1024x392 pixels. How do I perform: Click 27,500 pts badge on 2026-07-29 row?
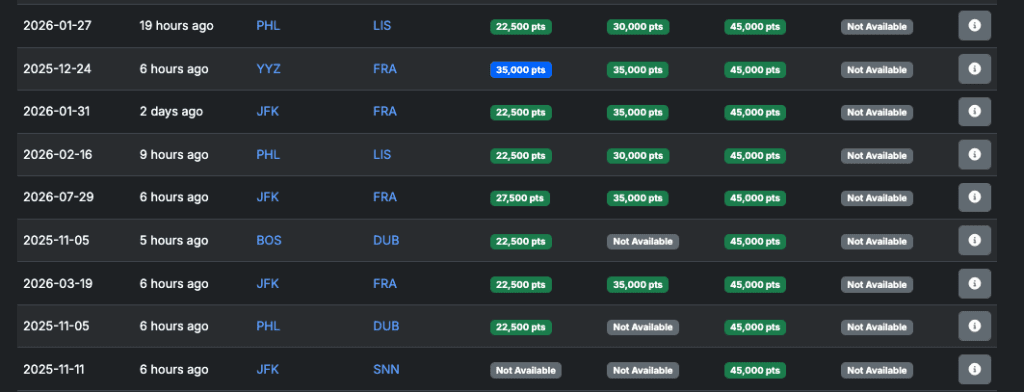pyautogui.click(x=520, y=198)
